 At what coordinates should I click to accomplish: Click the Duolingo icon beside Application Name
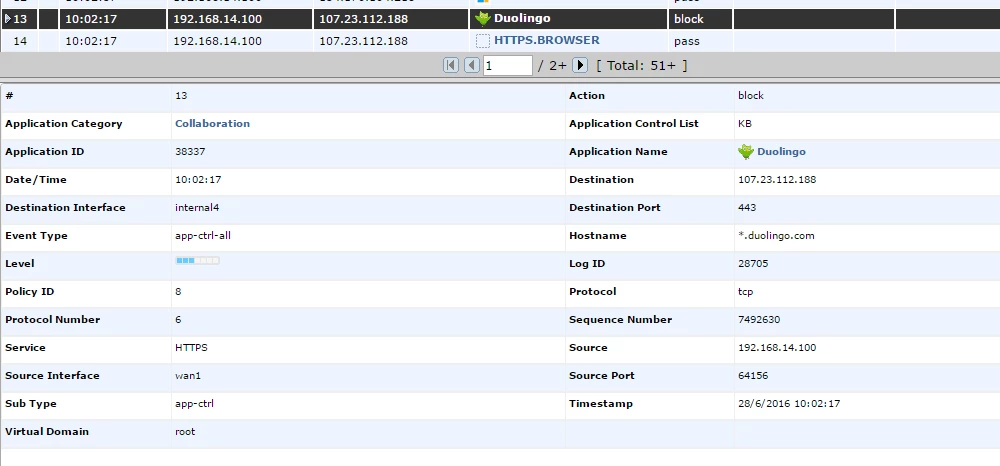(x=746, y=152)
